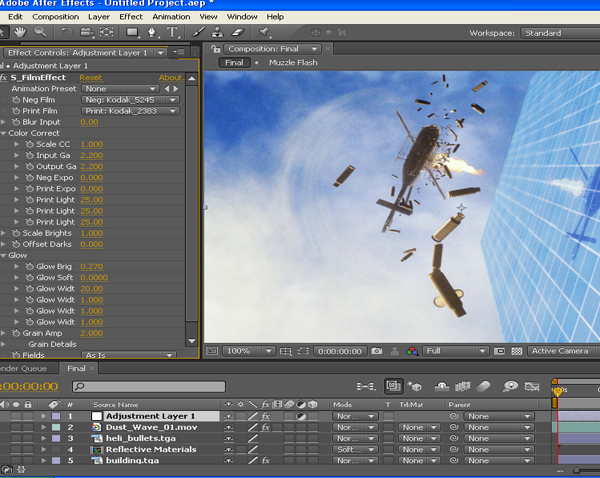The width and height of the screenshot is (600, 478).
Task: Click the timeline layer search field
Action: pos(149,387)
